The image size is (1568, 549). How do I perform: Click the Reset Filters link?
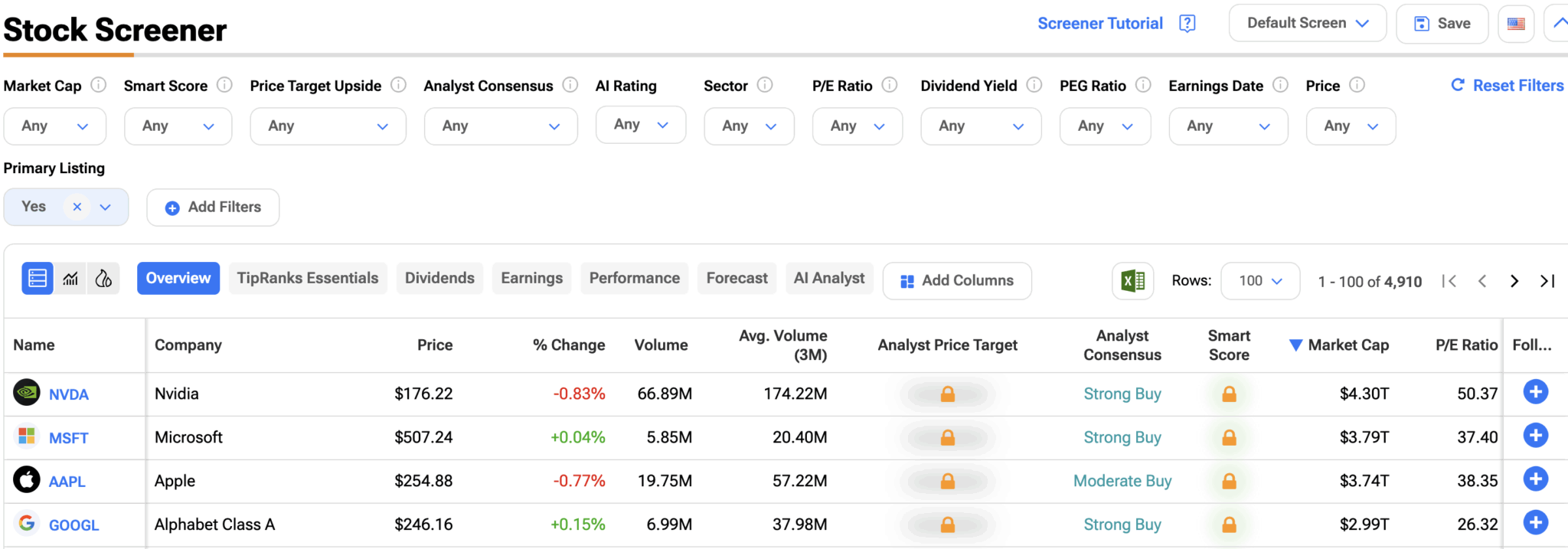tap(1508, 86)
